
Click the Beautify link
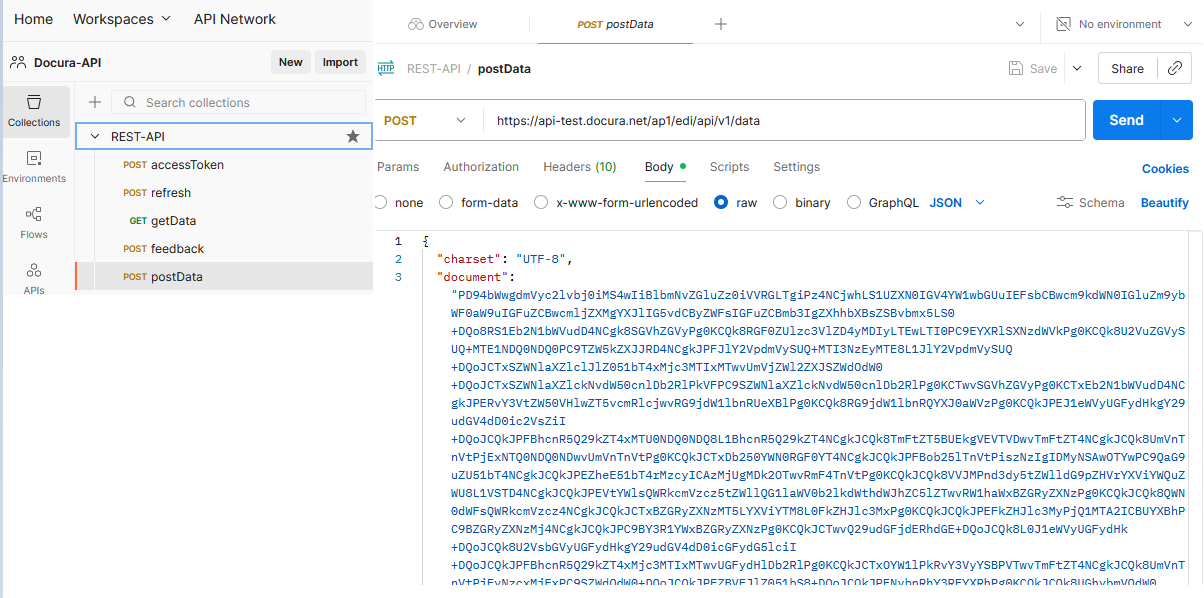pos(1164,203)
